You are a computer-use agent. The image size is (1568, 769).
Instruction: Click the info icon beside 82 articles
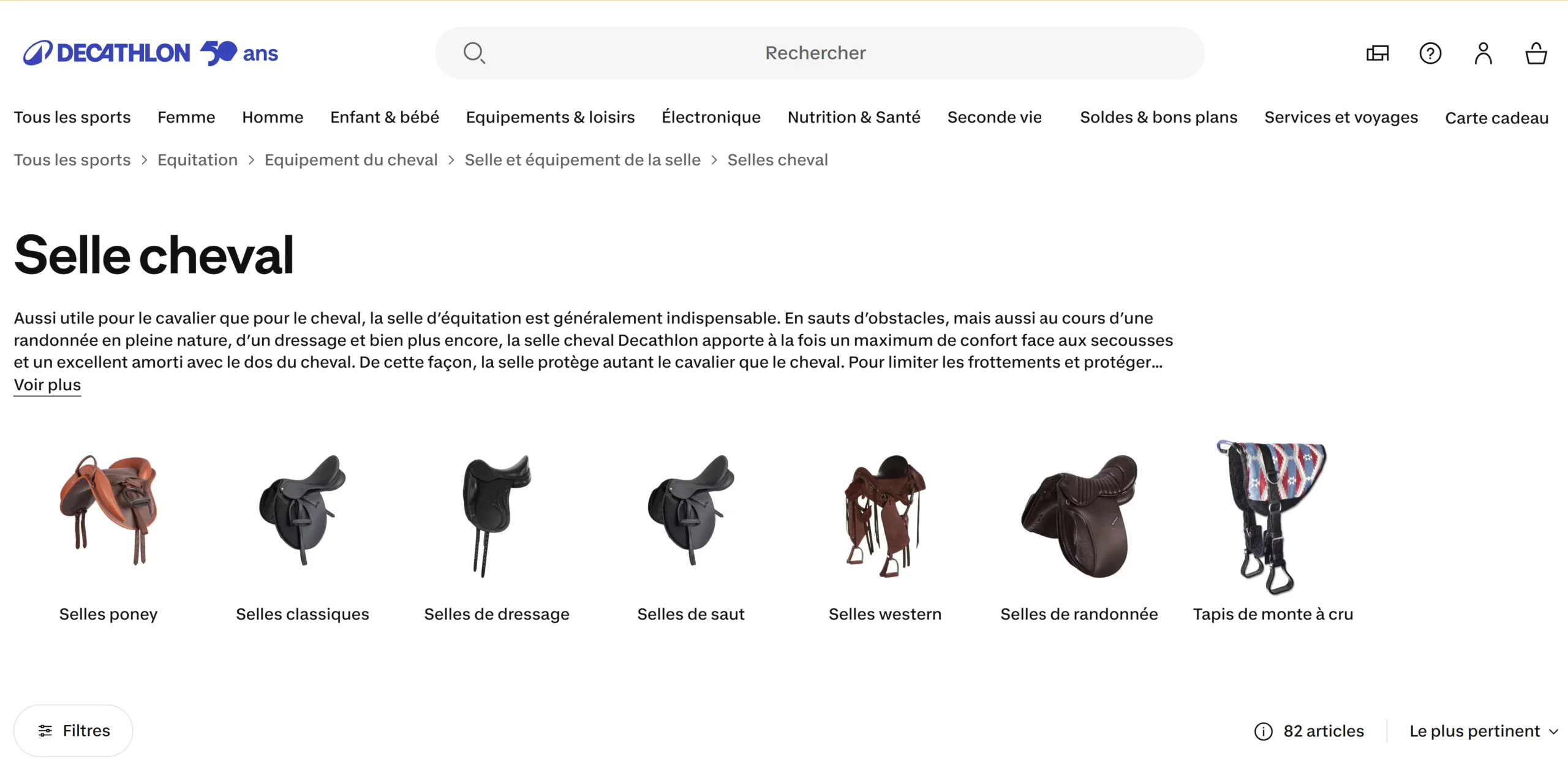tap(1263, 731)
